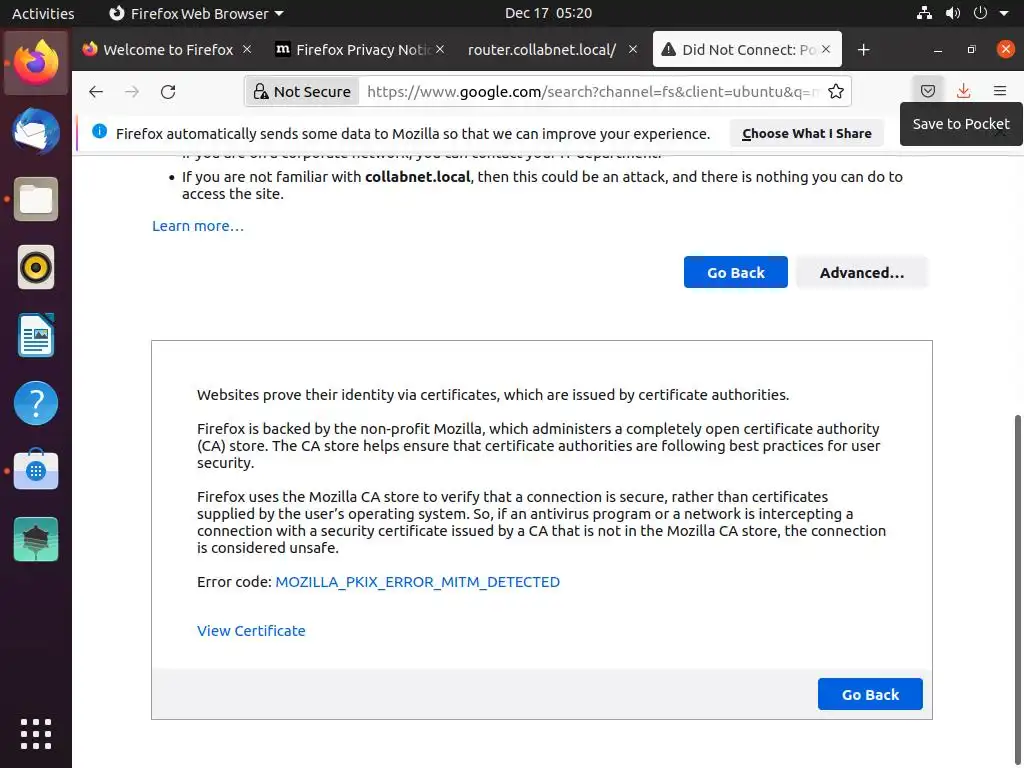Image resolution: width=1024 pixels, height=768 pixels.
Task: Click the Not Secure lock icon
Action: pos(261,92)
